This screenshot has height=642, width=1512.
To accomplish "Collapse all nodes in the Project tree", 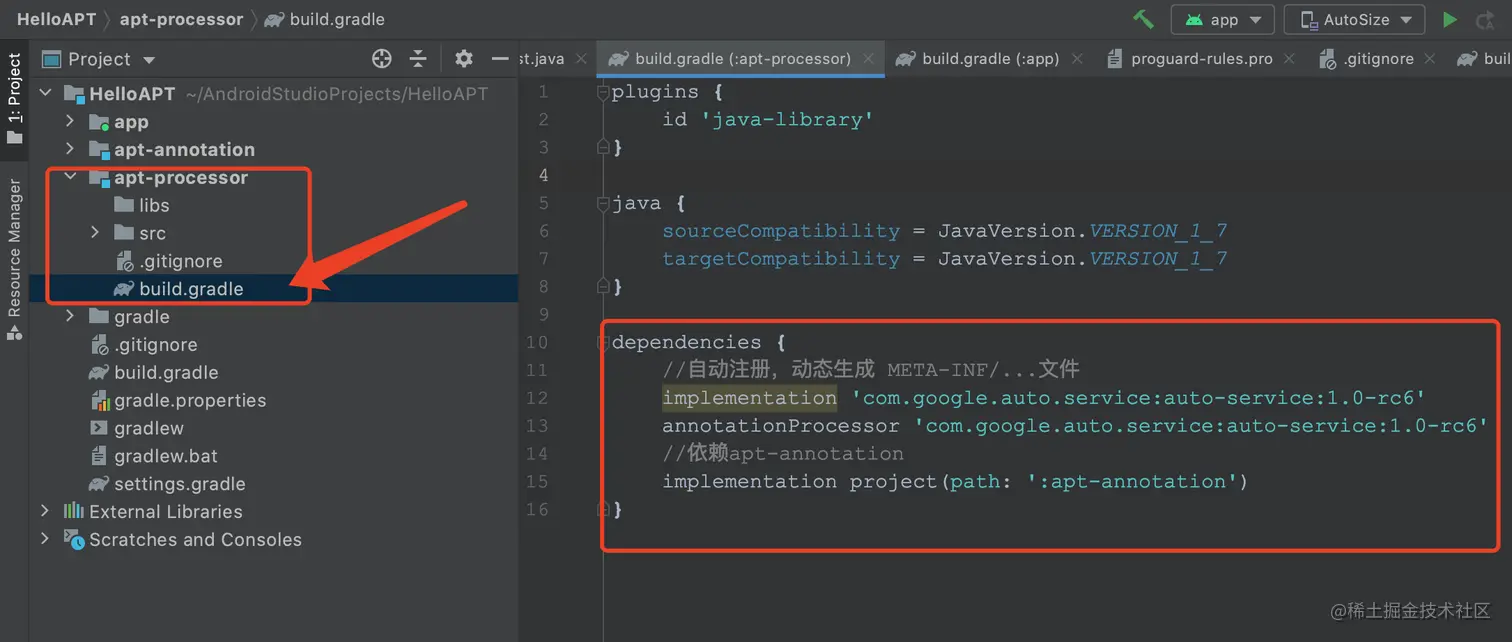I will tap(419, 58).
